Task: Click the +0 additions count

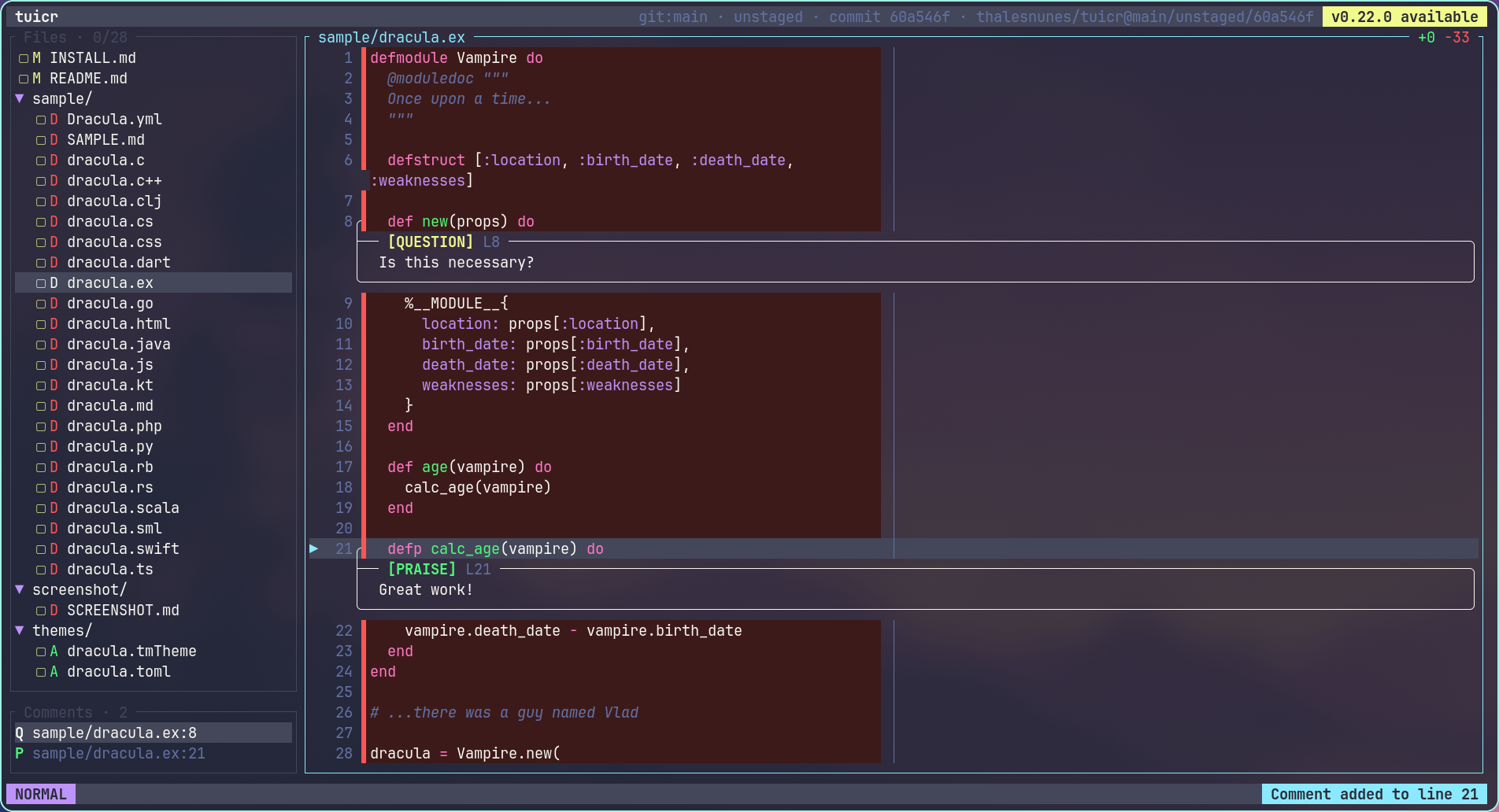Action: click(x=1427, y=38)
